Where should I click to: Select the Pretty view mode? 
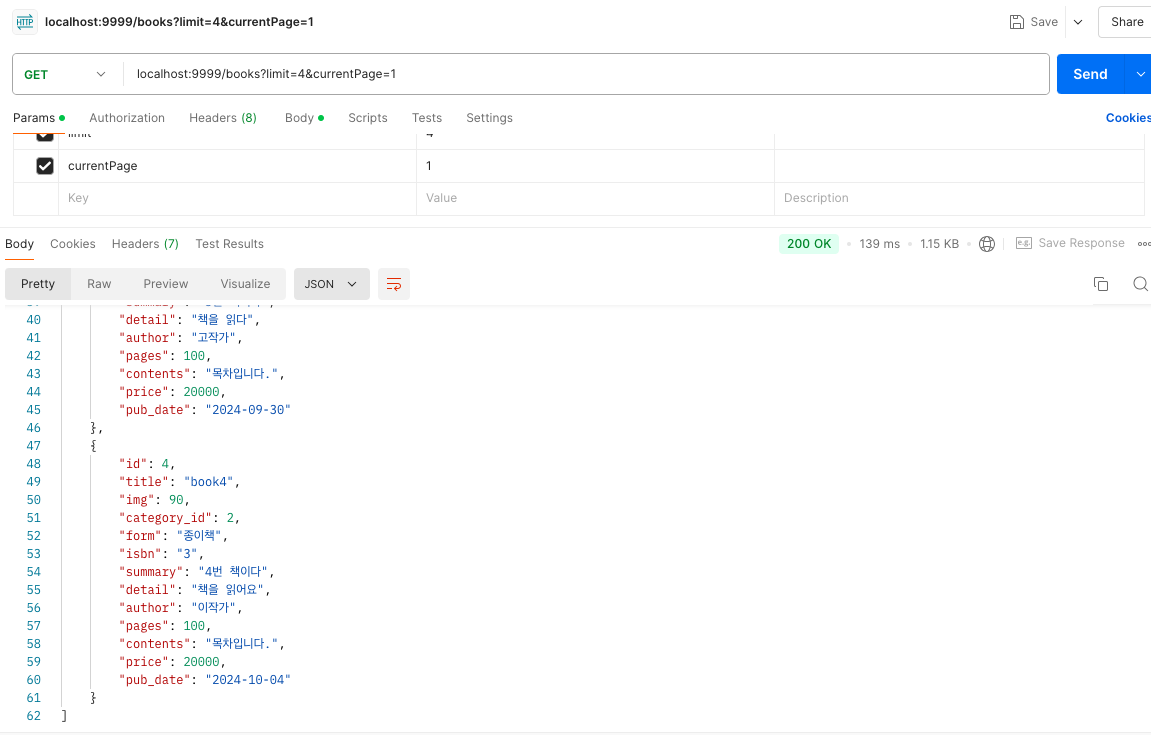(38, 284)
